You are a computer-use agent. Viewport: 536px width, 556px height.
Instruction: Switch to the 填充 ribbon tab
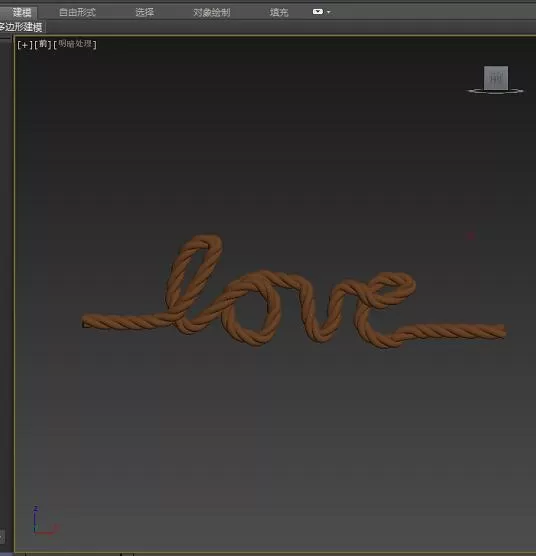(x=279, y=12)
